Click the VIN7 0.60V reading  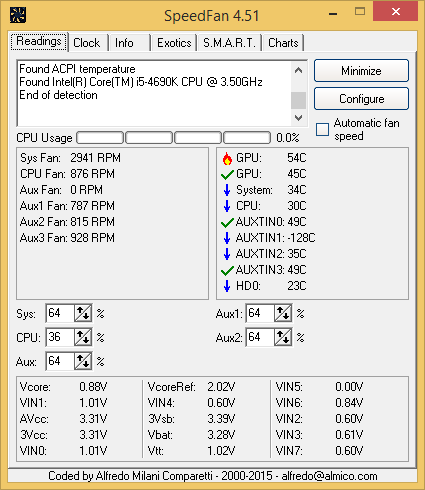coord(319,451)
